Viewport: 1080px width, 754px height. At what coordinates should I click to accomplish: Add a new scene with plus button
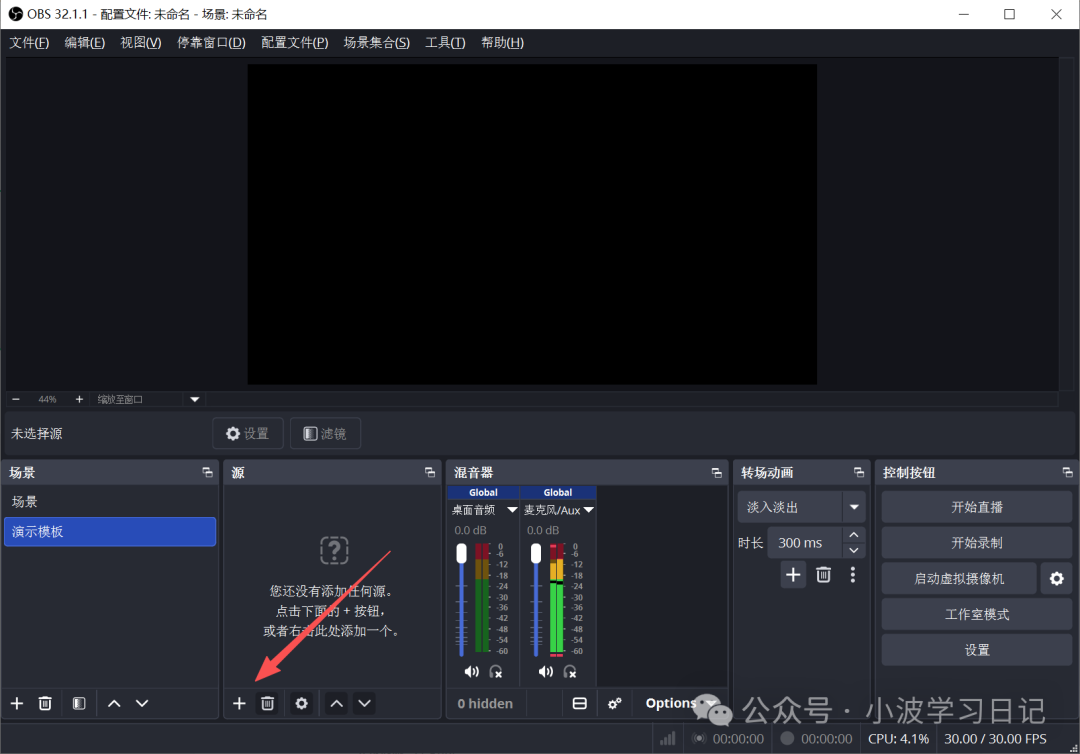[x=17, y=703]
